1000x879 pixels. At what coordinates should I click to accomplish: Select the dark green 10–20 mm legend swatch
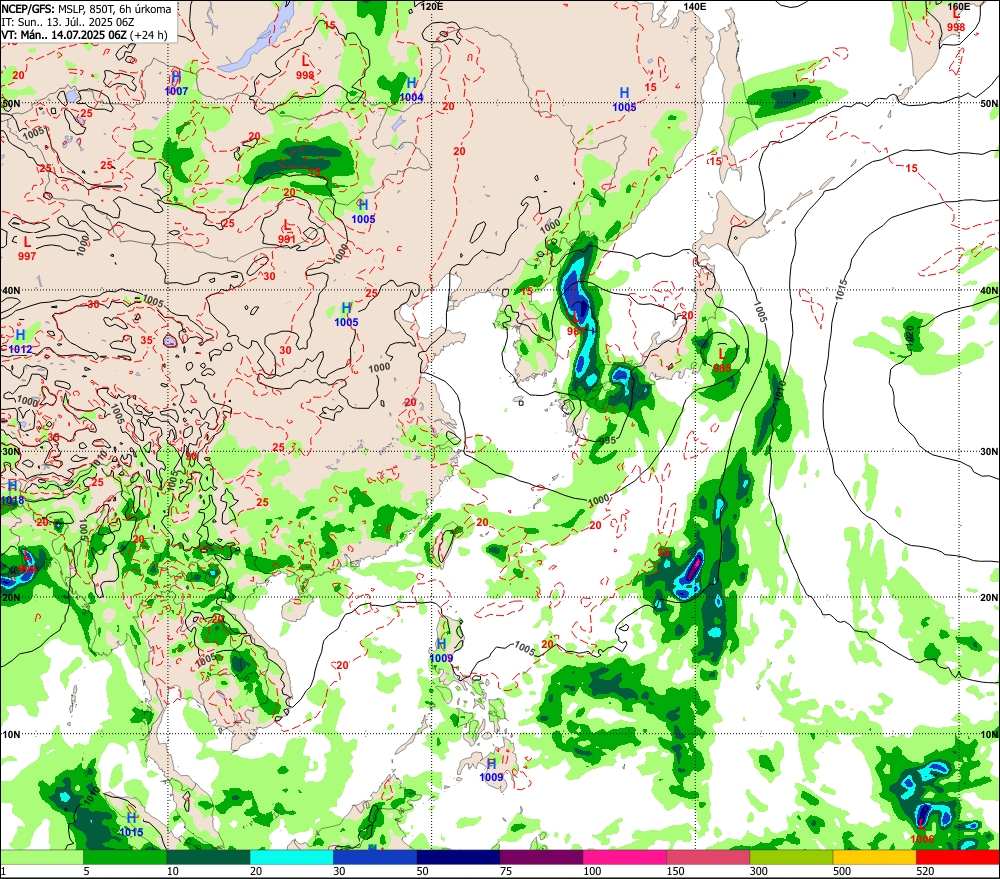pos(209,857)
